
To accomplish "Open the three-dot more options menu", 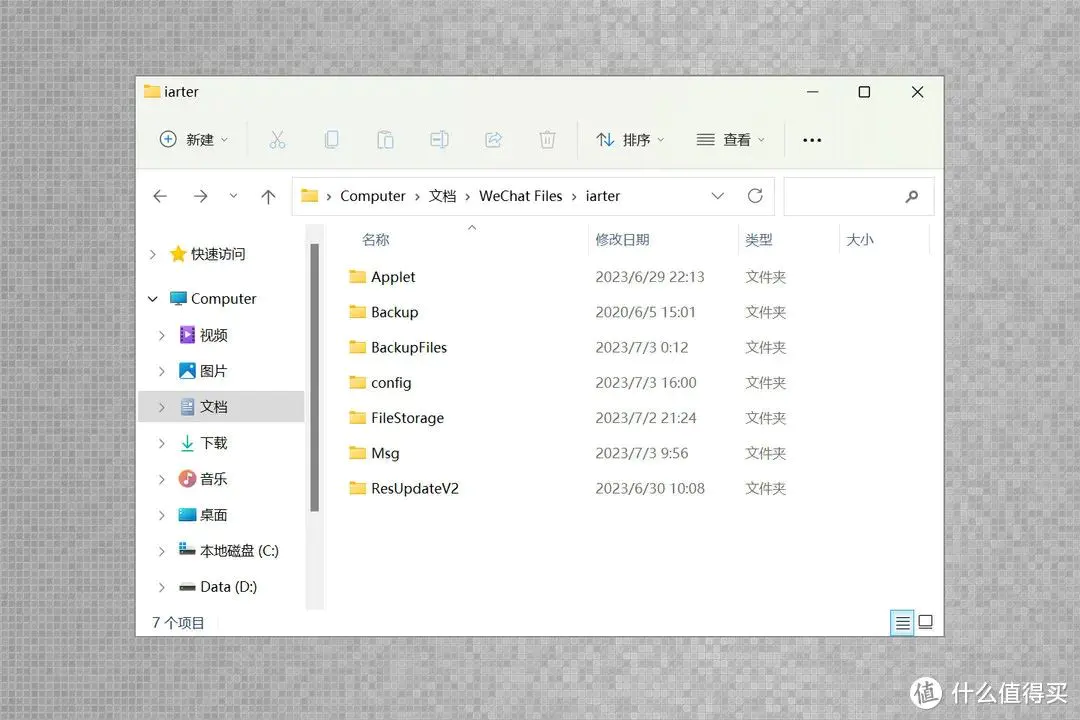I will coord(812,140).
